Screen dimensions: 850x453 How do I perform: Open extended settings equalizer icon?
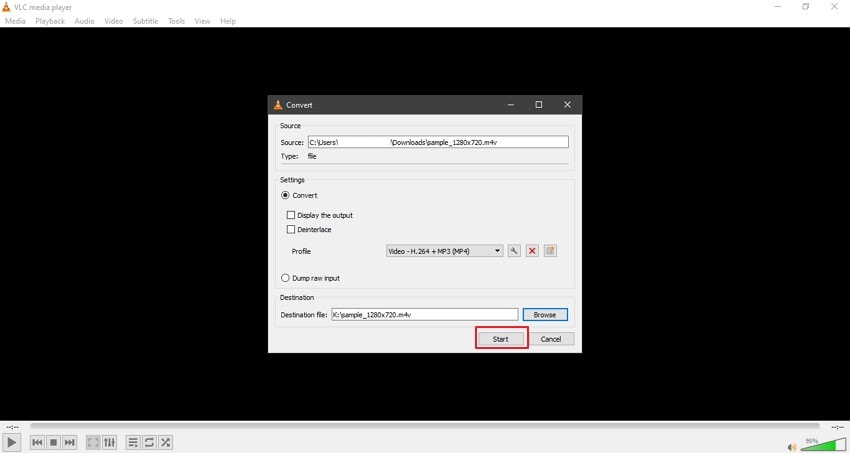(110, 443)
